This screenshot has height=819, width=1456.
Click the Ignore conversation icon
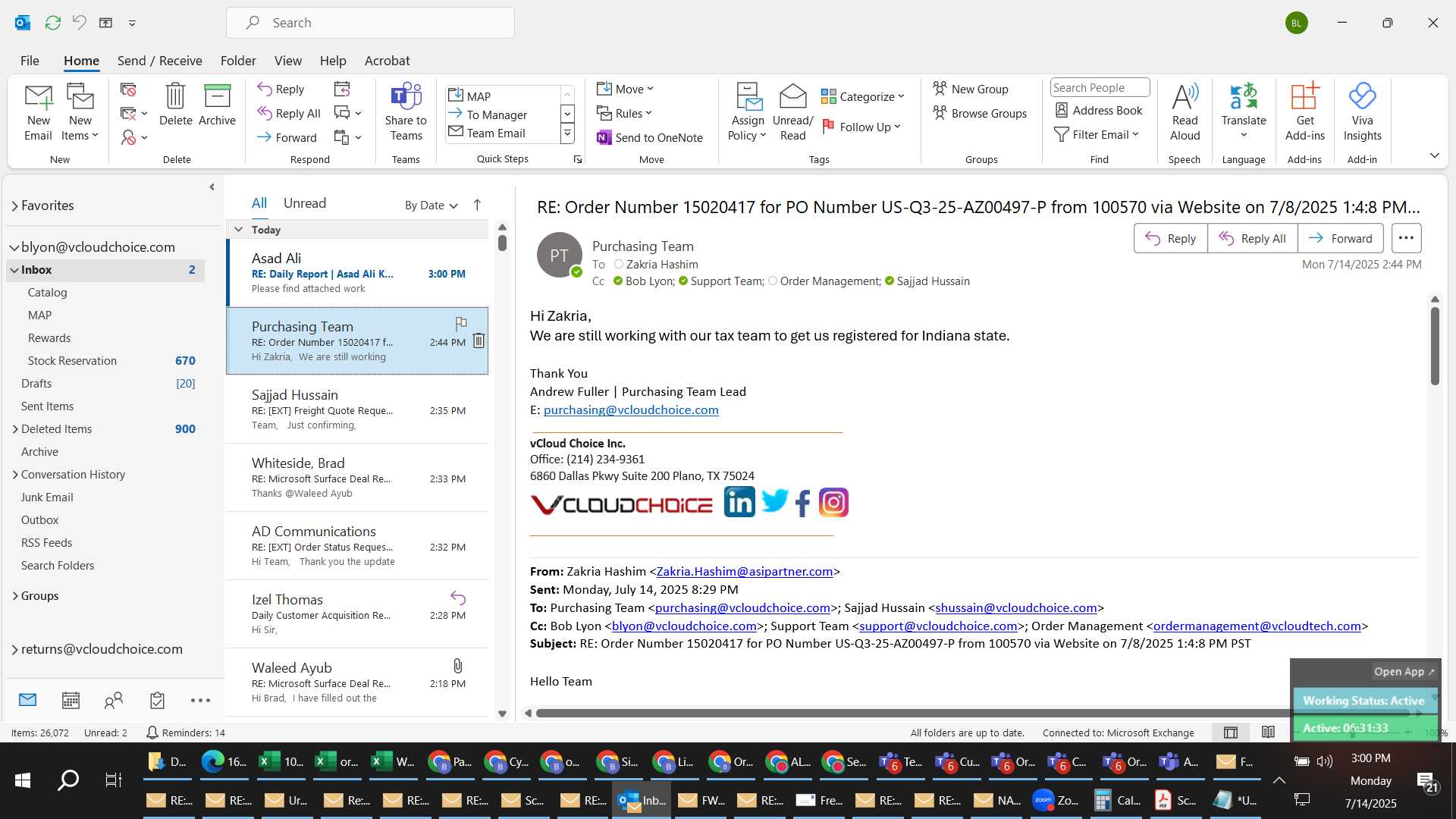click(128, 90)
